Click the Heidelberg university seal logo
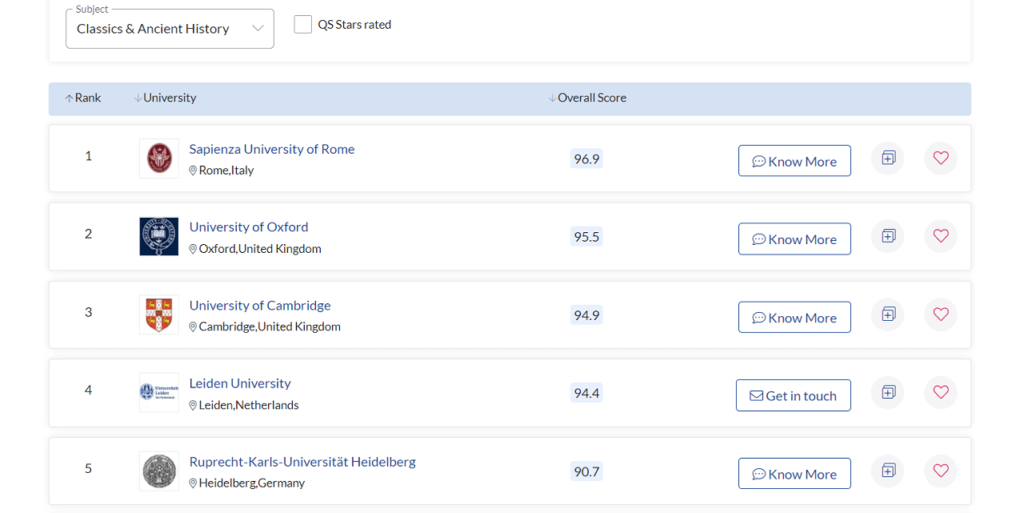The height and width of the screenshot is (513, 1024). [159, 471]
